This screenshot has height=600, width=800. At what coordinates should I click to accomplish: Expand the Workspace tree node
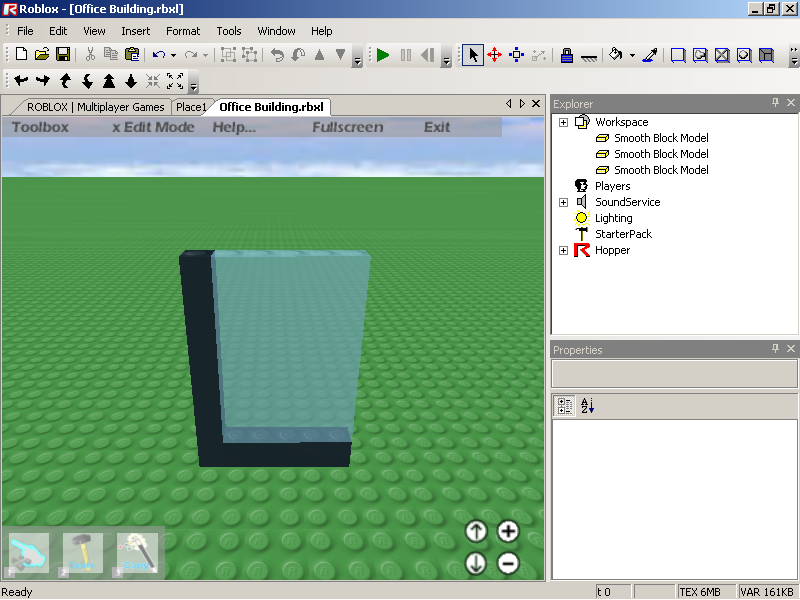click(563, 122)
